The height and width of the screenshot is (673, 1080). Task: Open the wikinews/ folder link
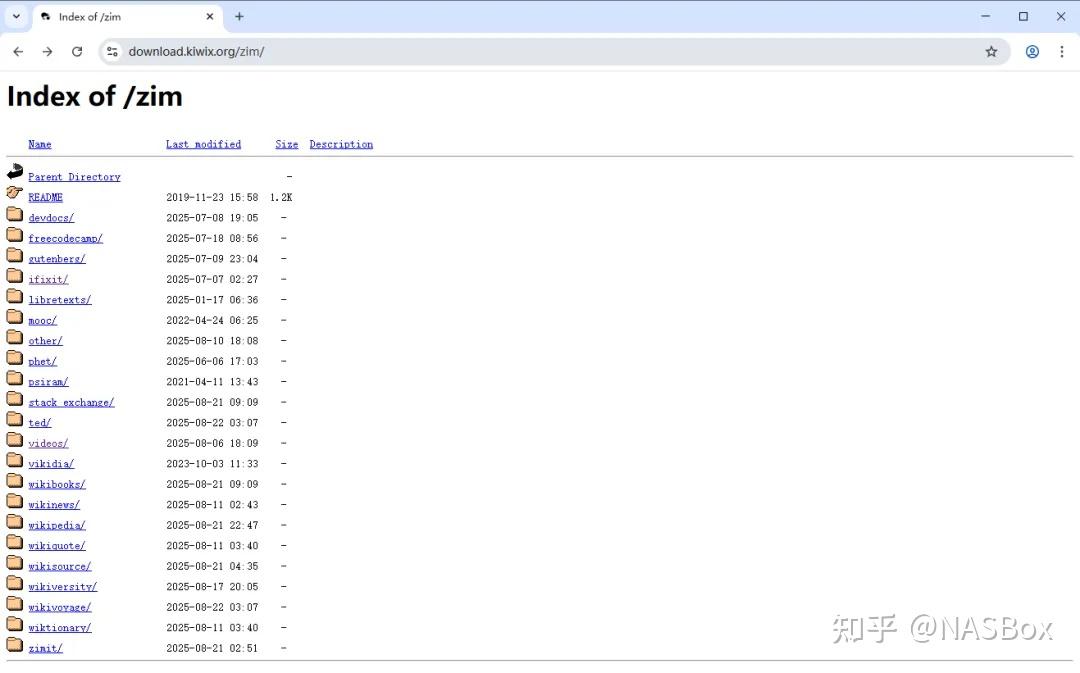[x=54, y=505]
